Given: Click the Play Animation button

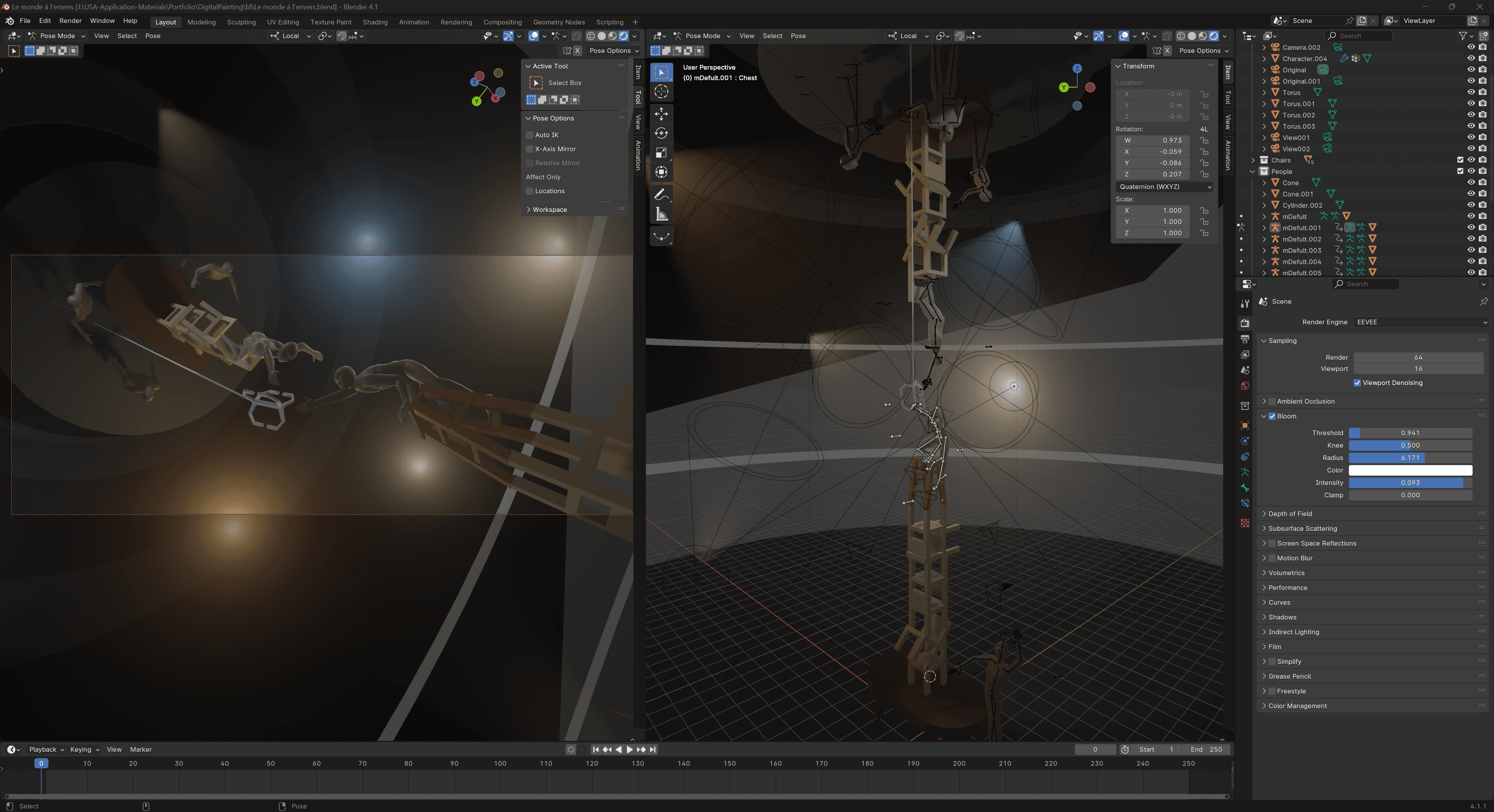Looking at the screenshot, I should click(x=630, y=749).
